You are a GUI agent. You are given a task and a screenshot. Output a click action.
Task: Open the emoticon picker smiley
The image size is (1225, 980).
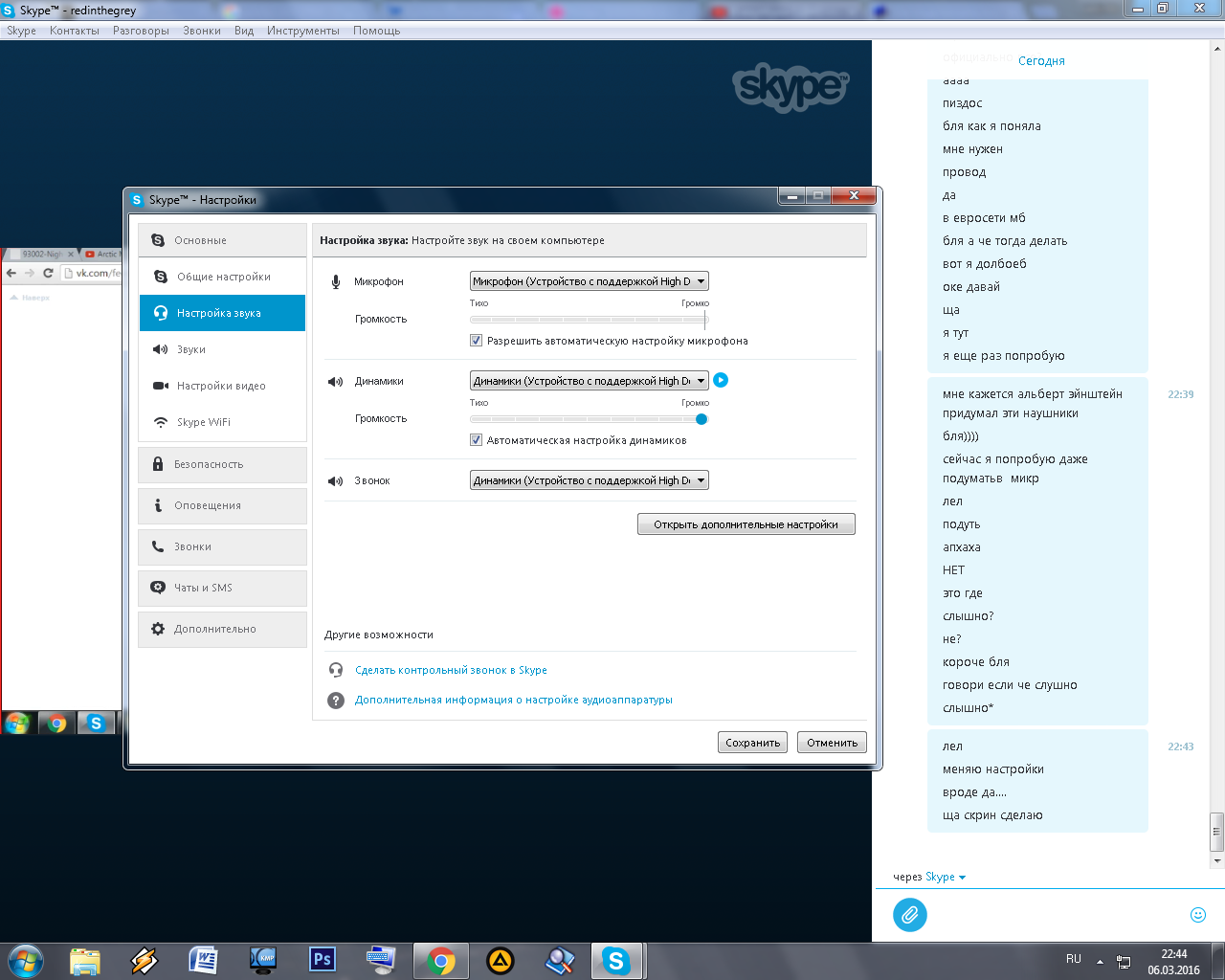point(1197,914)
